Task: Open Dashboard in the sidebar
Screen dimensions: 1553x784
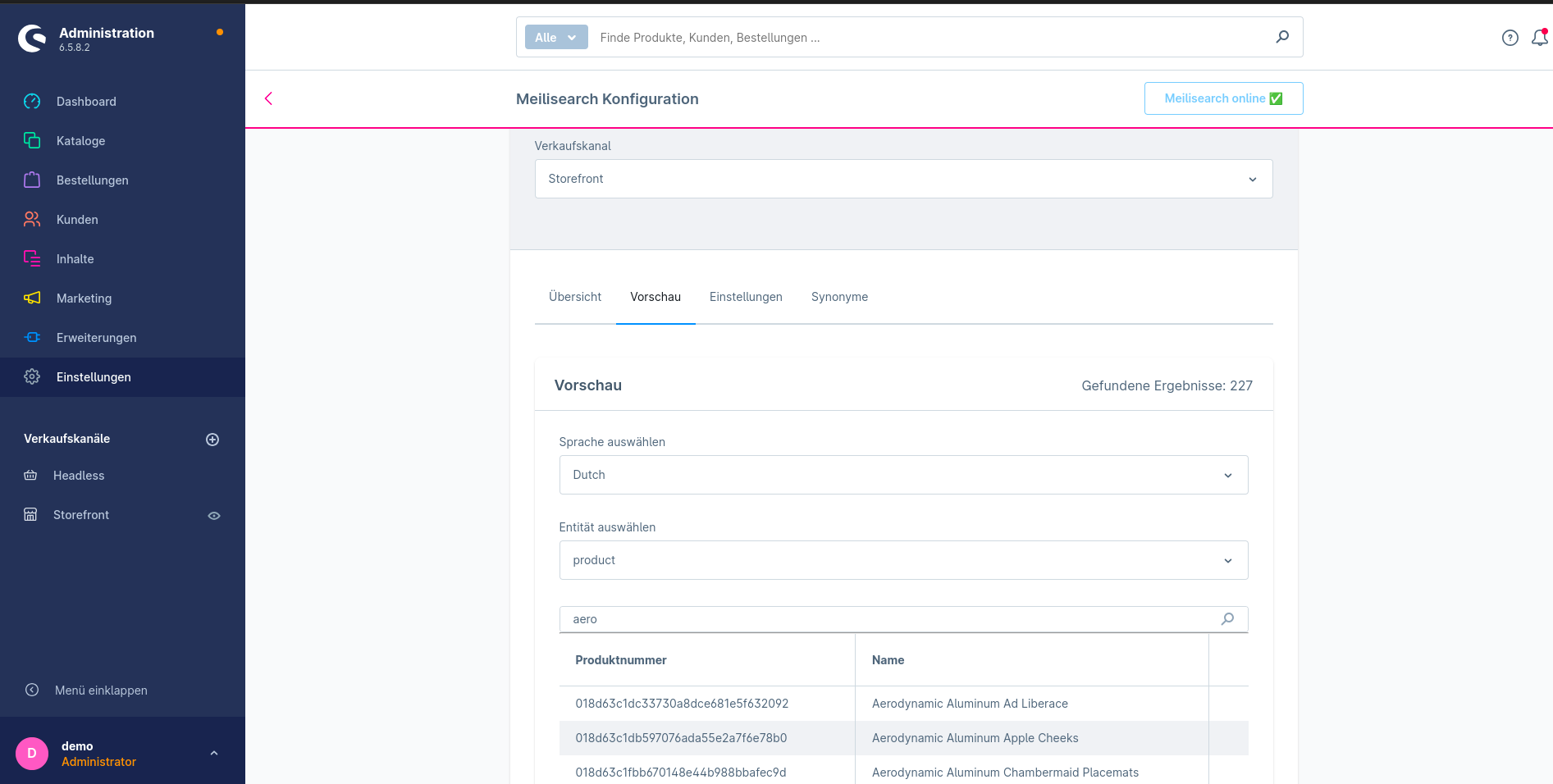Action: click(x=123, y=102)
